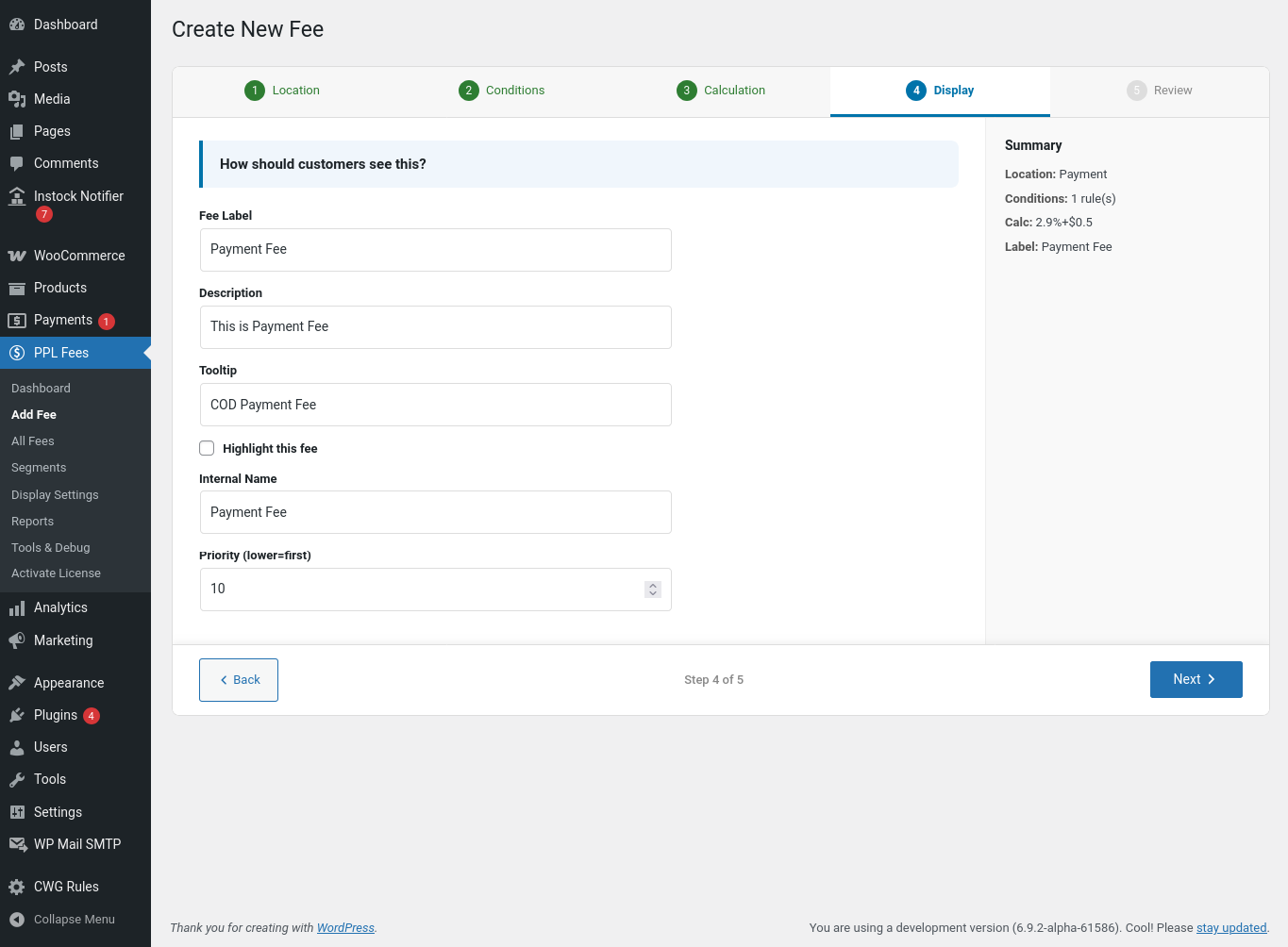Click into the Tooltip text field
The width and height of the screenshot is (1288, 947).
435,405
